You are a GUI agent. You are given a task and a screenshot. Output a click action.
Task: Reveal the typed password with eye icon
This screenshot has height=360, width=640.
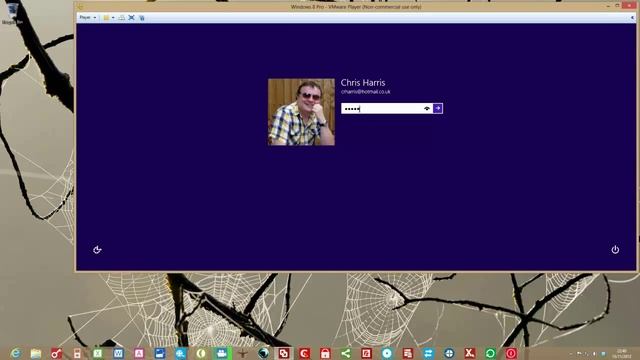click(x=427, y=108)
